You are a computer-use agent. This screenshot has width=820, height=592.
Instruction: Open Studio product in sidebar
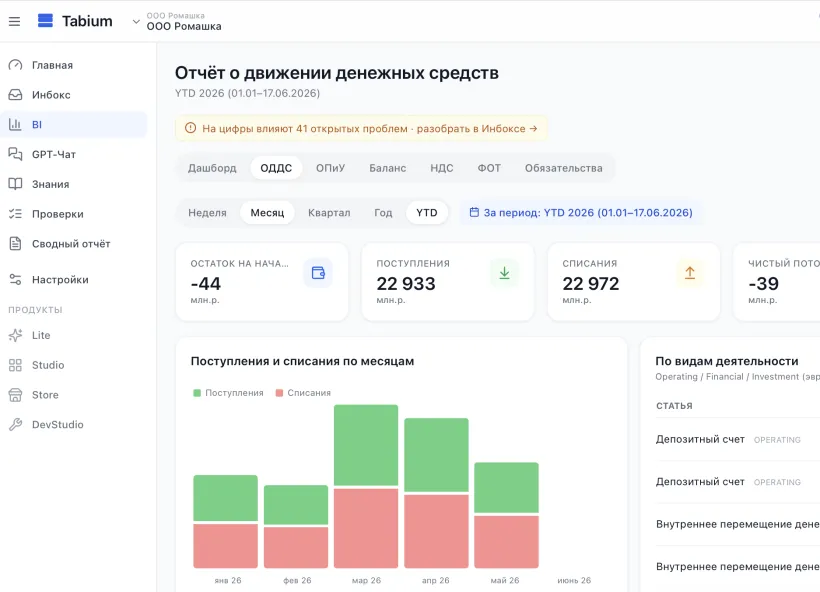(x=73, y=365)
